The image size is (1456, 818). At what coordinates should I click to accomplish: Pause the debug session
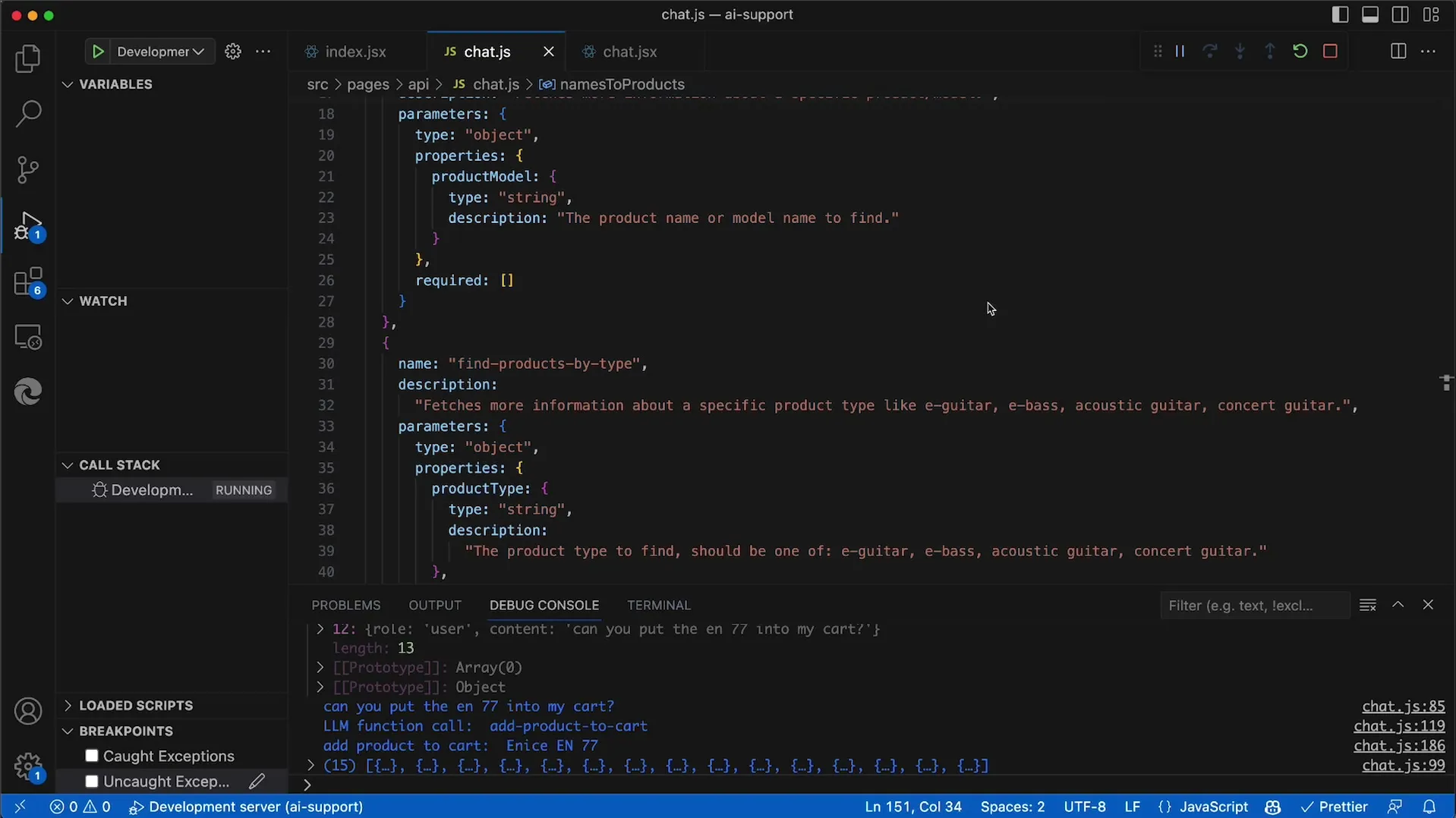[x=1180, y=52]
